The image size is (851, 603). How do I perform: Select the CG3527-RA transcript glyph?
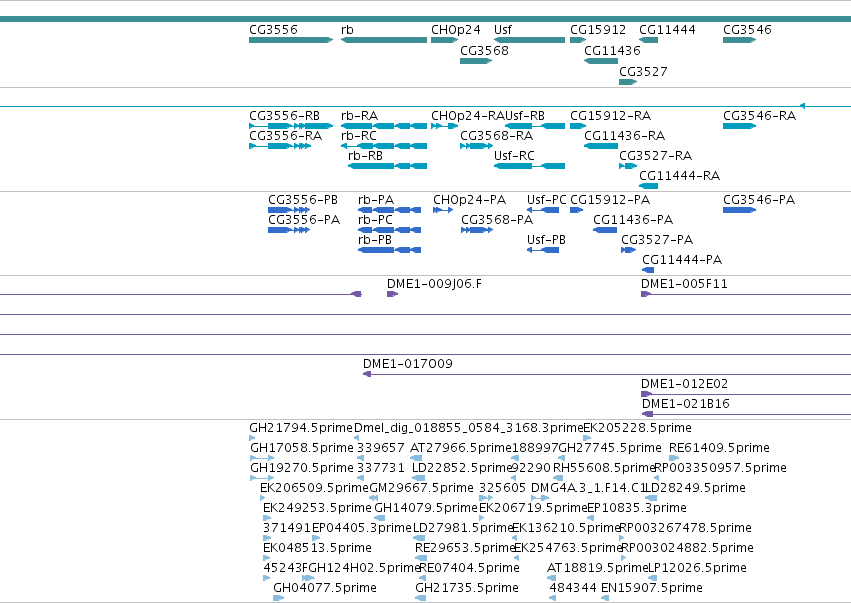click(x=628, y=166)
